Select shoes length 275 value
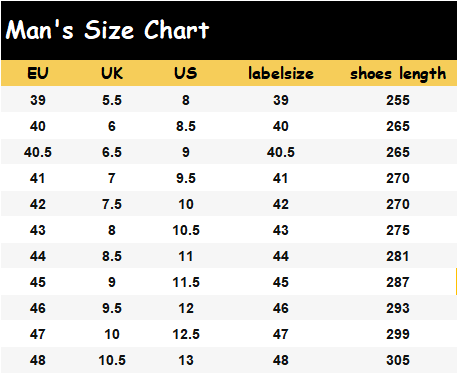This screenshot has height=373, width=457. 398,230
